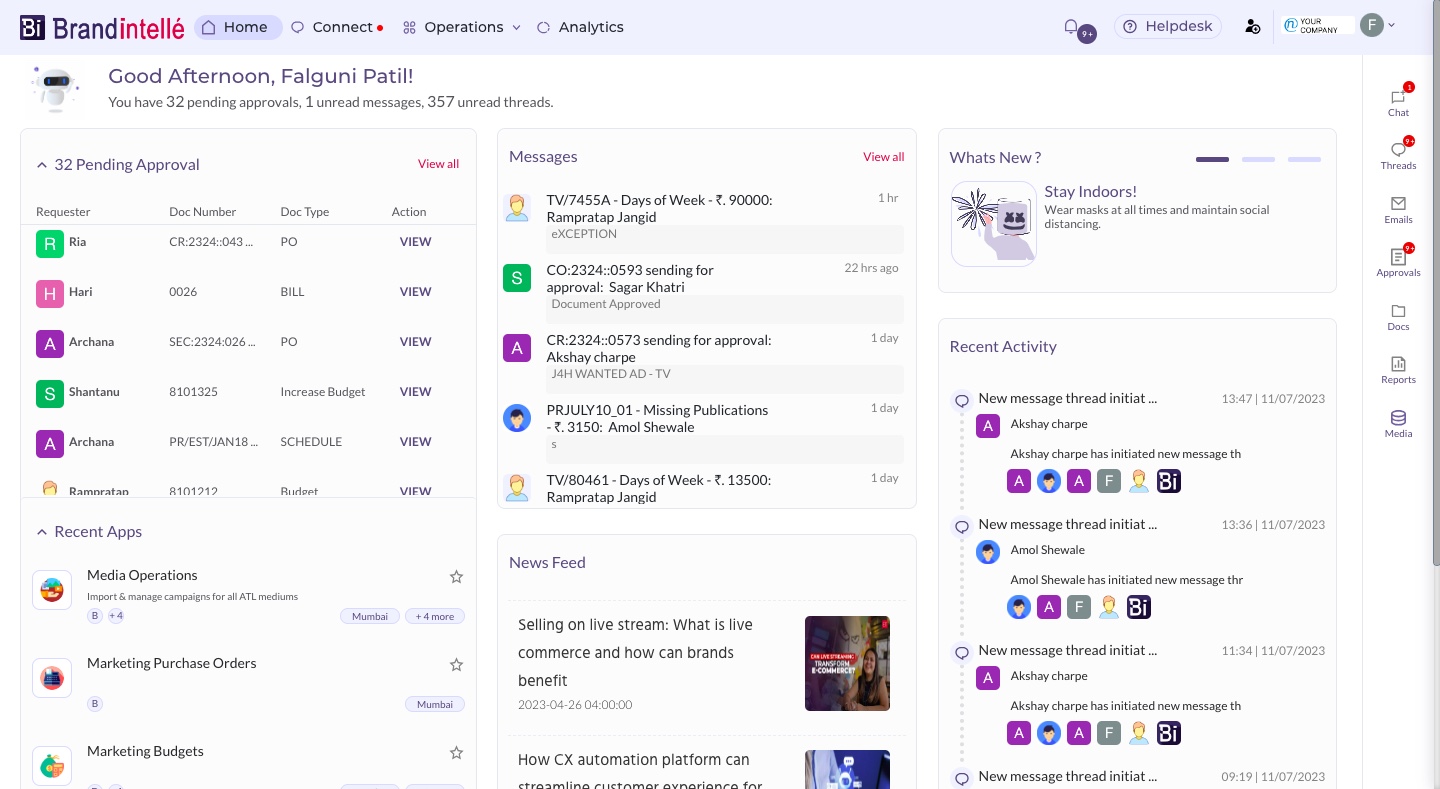This screenshot has height=789, width=1440.
Task: Click doc number 8101325
Action: click(193, 392)
